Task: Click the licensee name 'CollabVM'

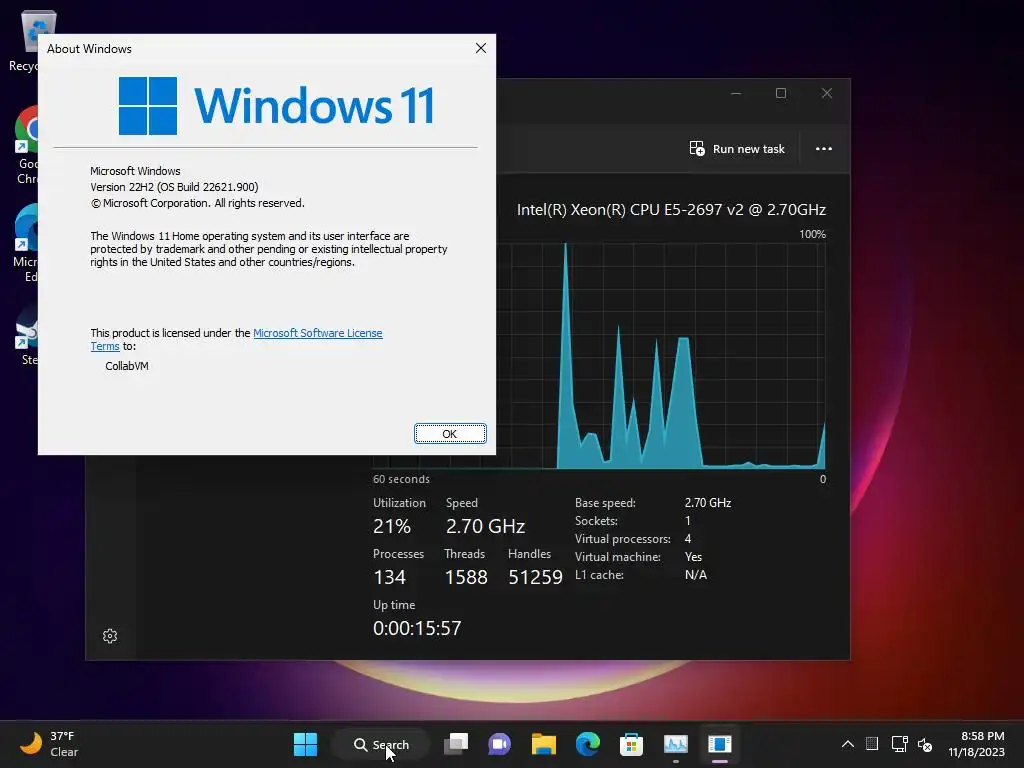Action: coord(127,366)
